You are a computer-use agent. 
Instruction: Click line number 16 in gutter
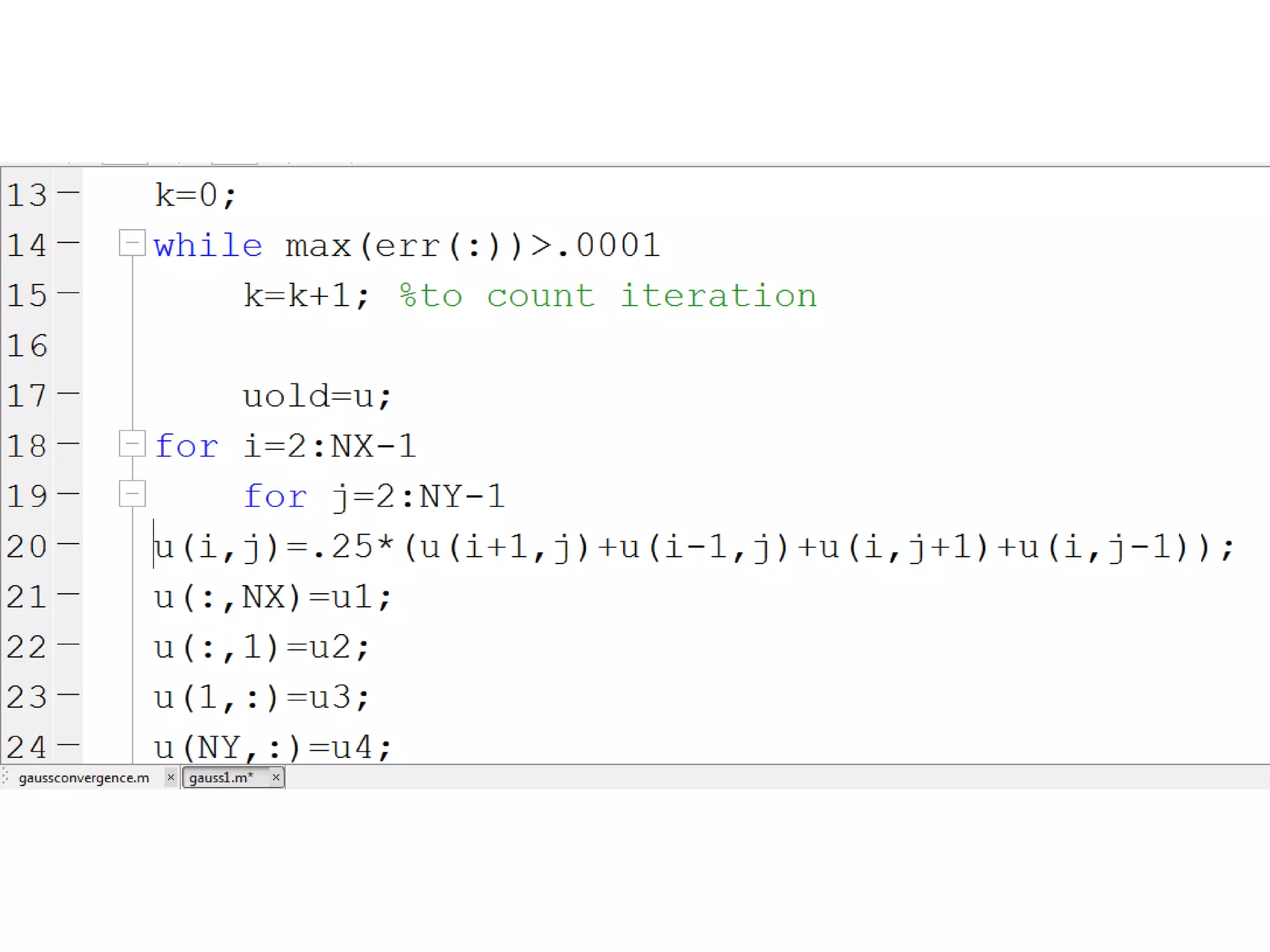[x=27, y=346]
